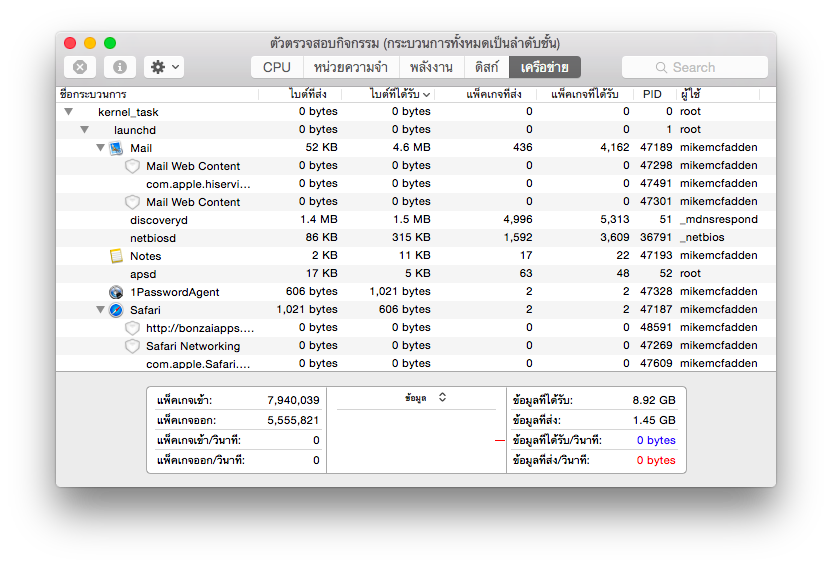
Task: Collapse the launchd disclosure triangle
Action: (x=84, y=130)
